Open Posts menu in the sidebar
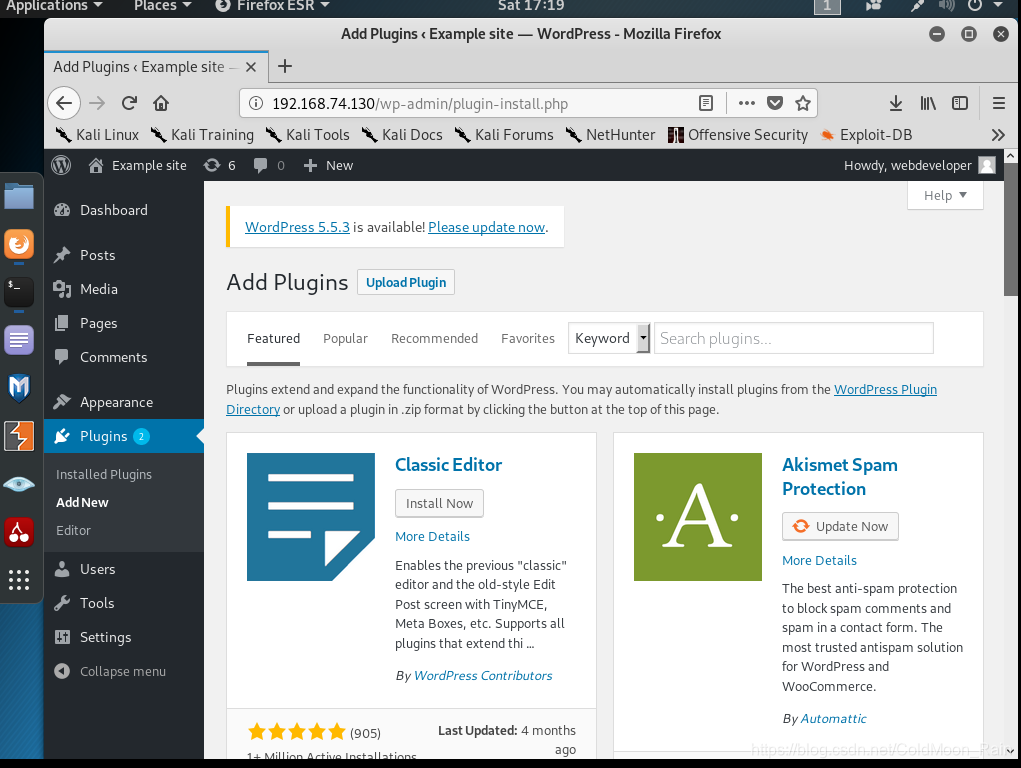Screen dimensions: 1021x768 pos(124,255)
